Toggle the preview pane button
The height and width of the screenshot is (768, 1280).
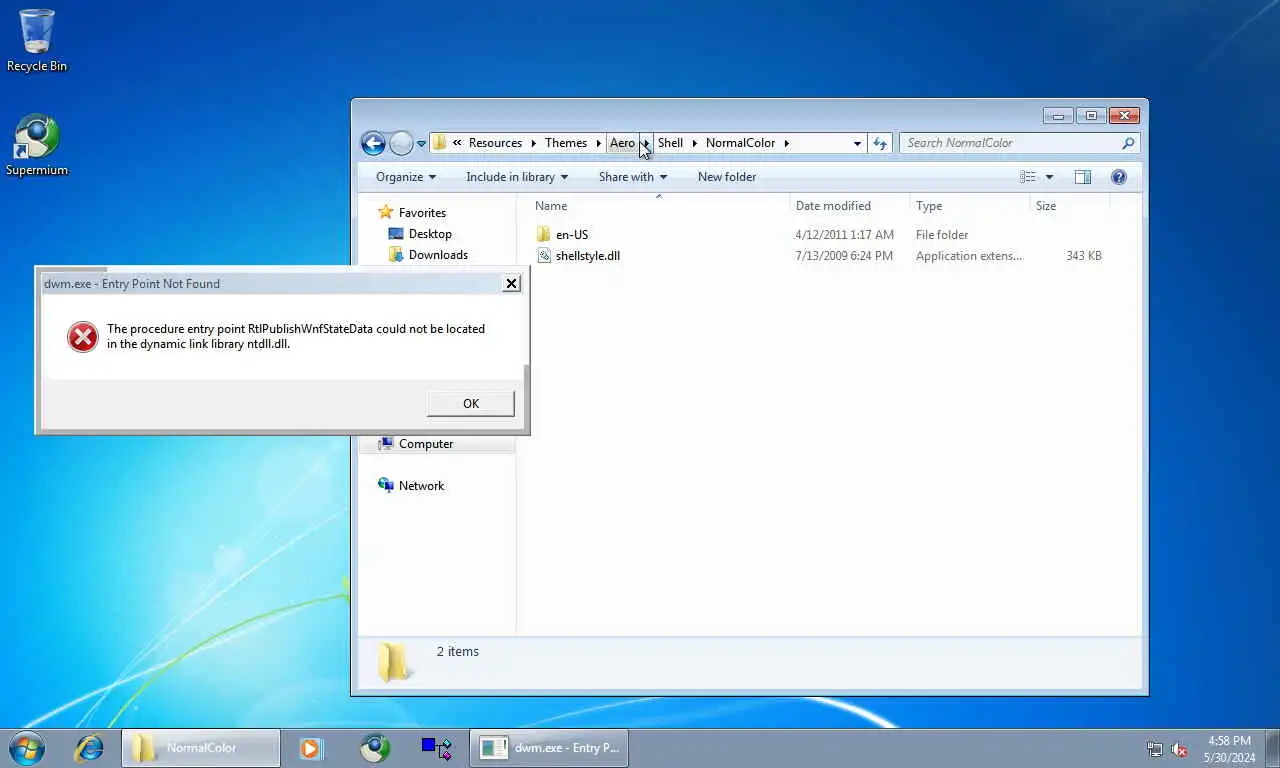tap(1083, 177)
